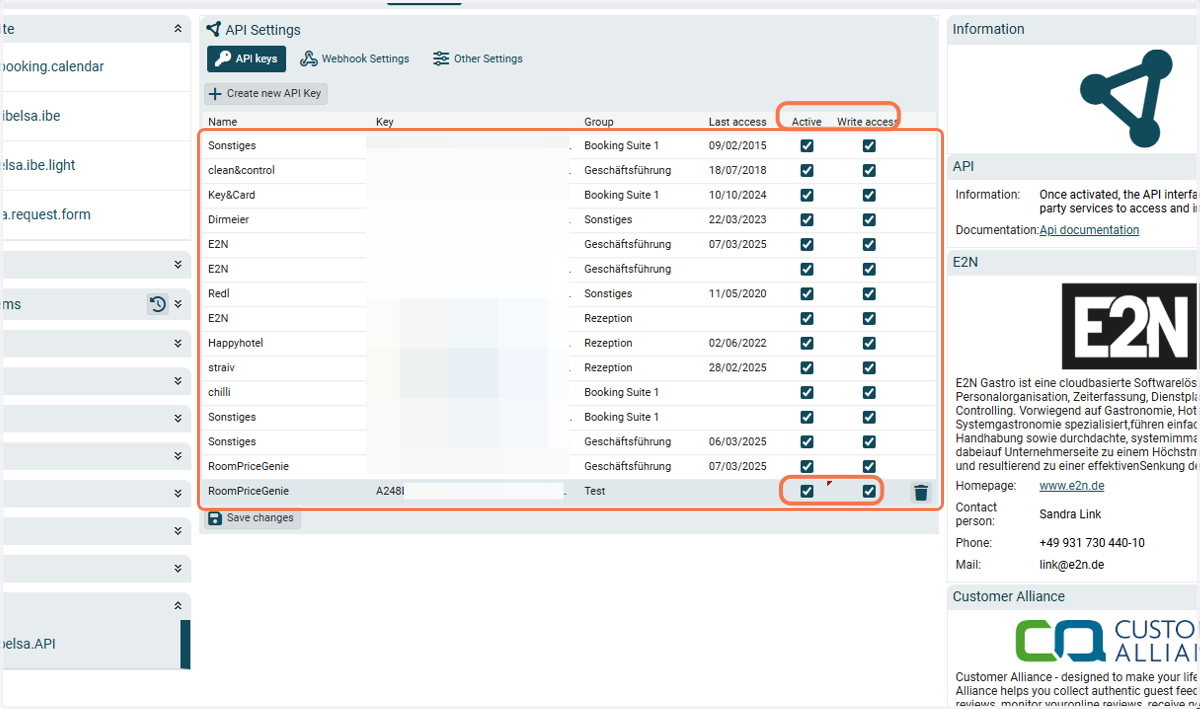Select the Redl row name
Screen dimensions: 1200x709
point(218,294)
